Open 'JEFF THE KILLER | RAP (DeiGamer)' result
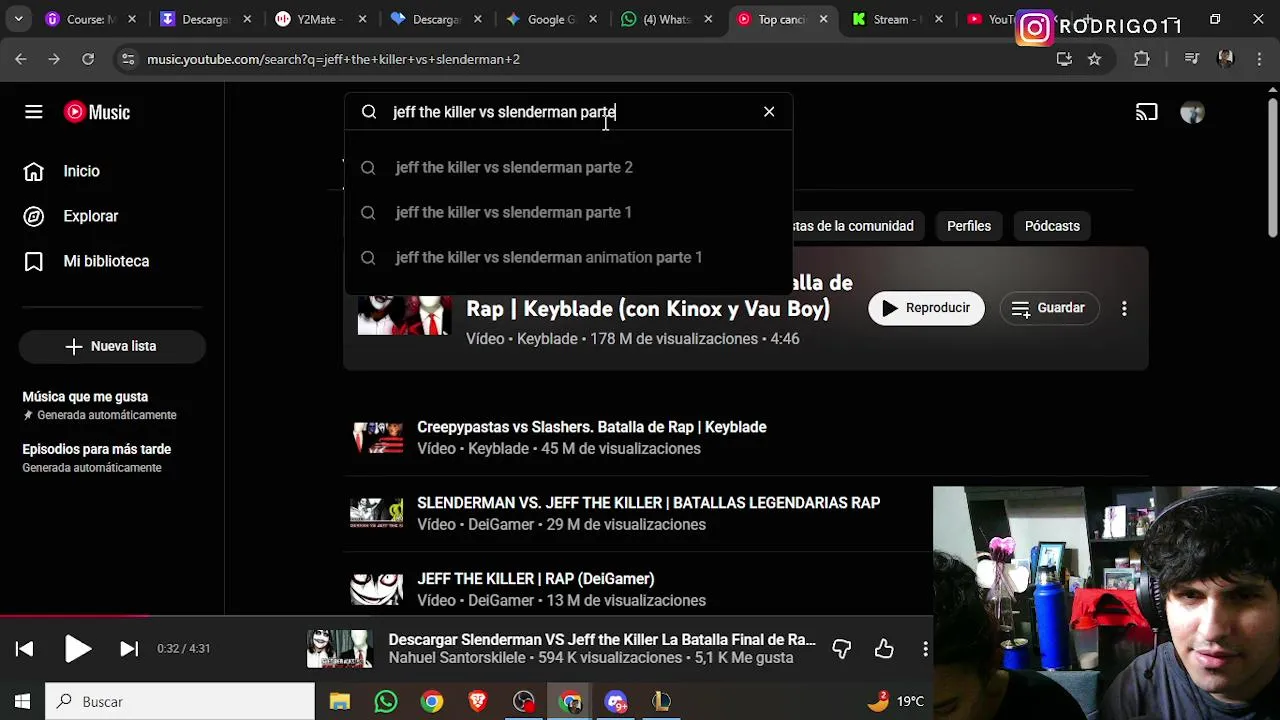The image size is (1280, 720). point(535,579)
